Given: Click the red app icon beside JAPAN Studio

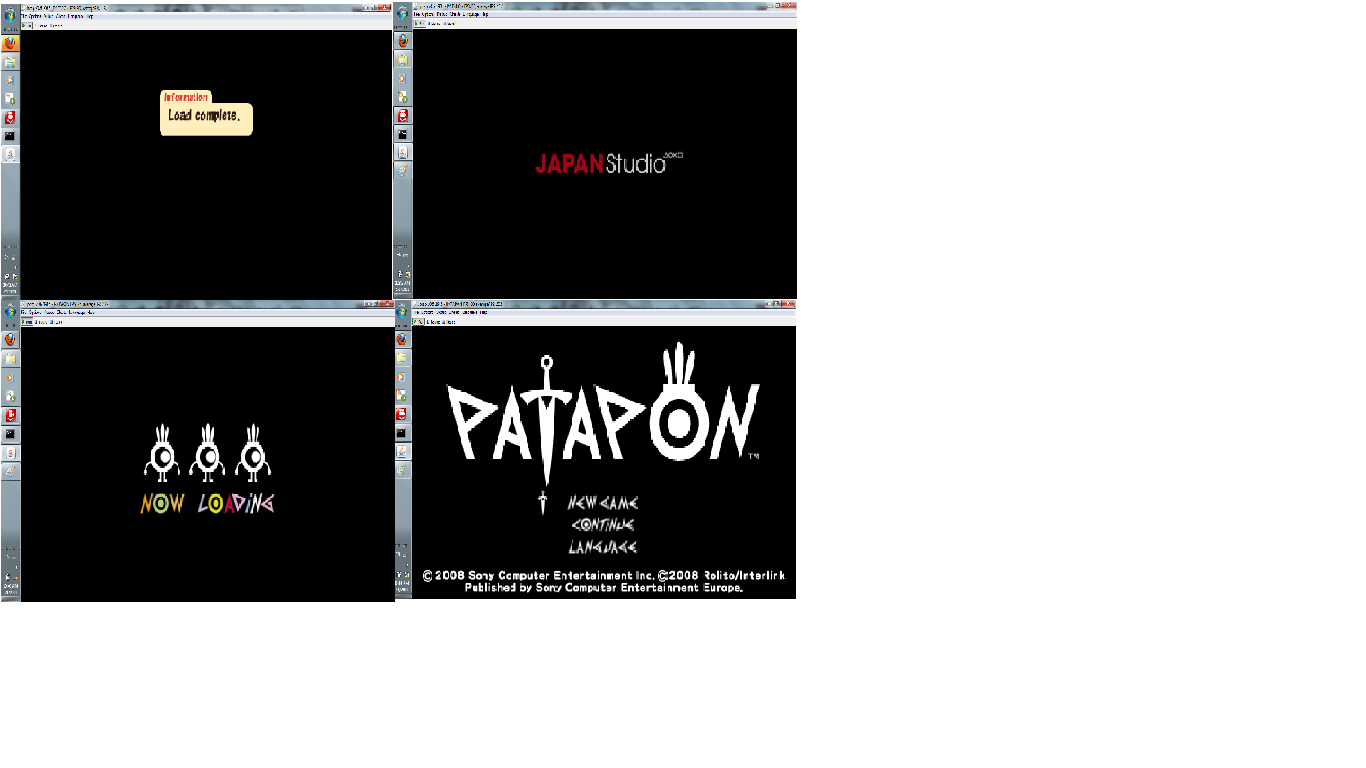Looking at the screenshot, I should [x=404, y=115].
